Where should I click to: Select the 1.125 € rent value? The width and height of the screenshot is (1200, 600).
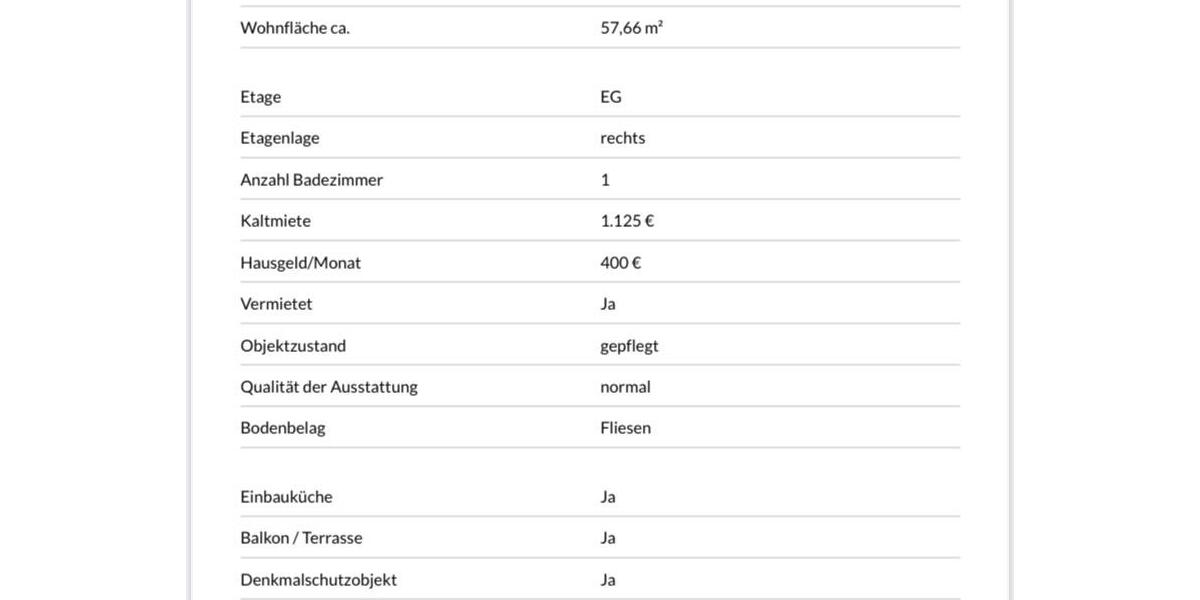tap(627, 221)
